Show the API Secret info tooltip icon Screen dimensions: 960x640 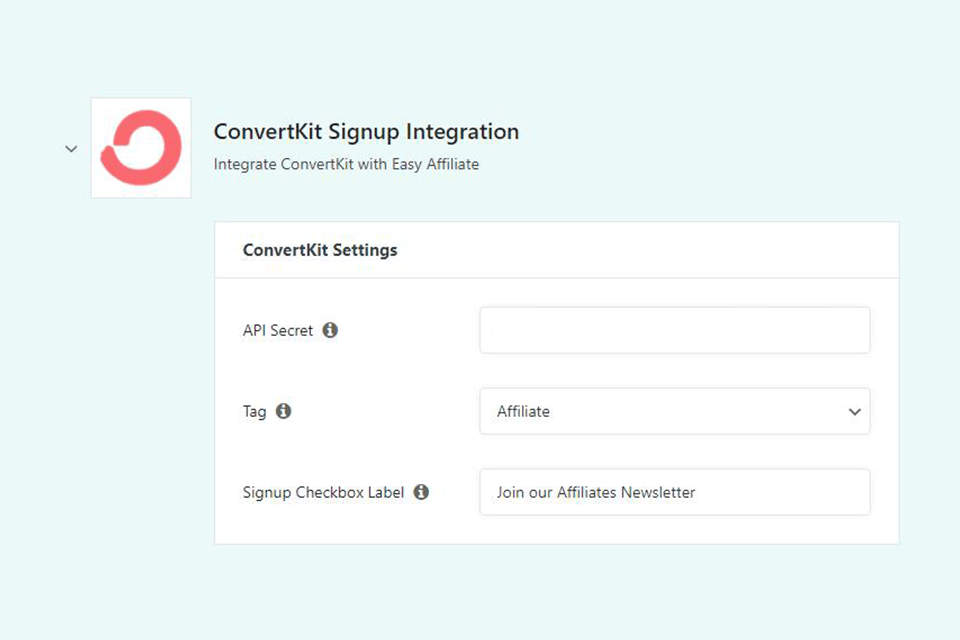point(330,330)
